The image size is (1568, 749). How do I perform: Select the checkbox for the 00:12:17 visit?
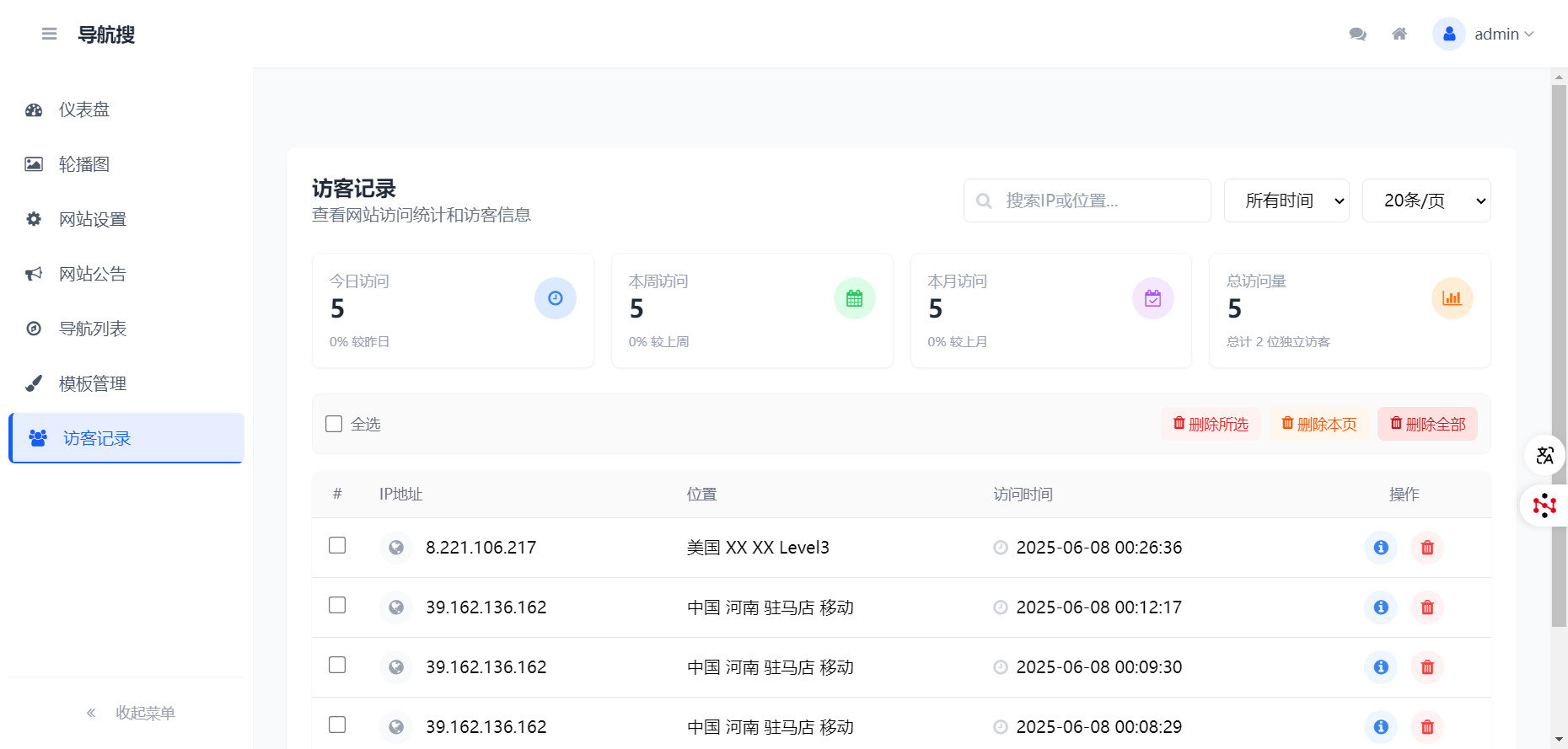337,606
